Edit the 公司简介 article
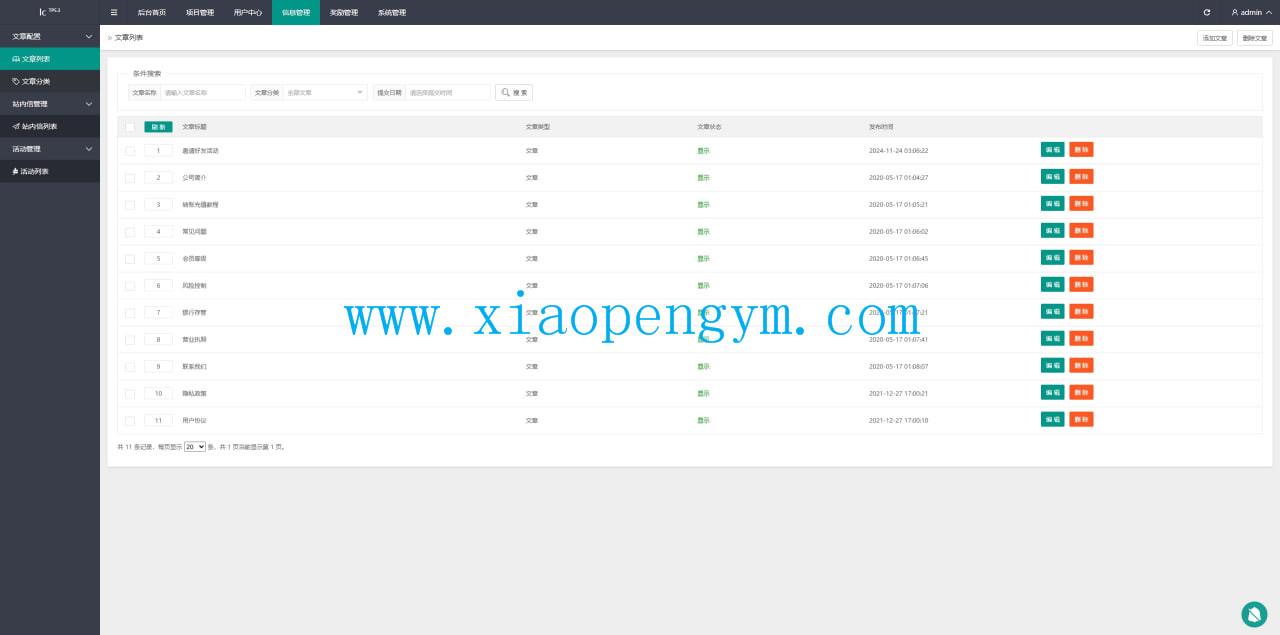The height and width of the screenshot is (635, 1280). click(x=1052, y=177)
